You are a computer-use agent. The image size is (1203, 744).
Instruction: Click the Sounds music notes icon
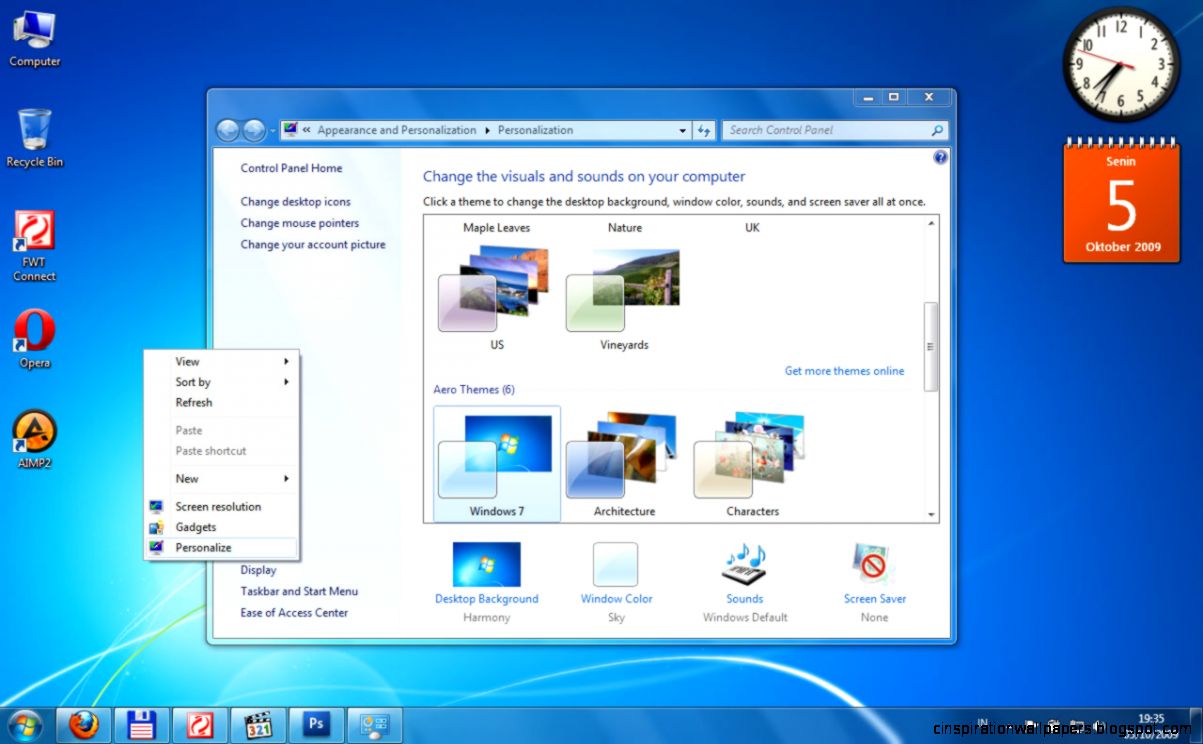pyautogui.click(x=744, y=564)
